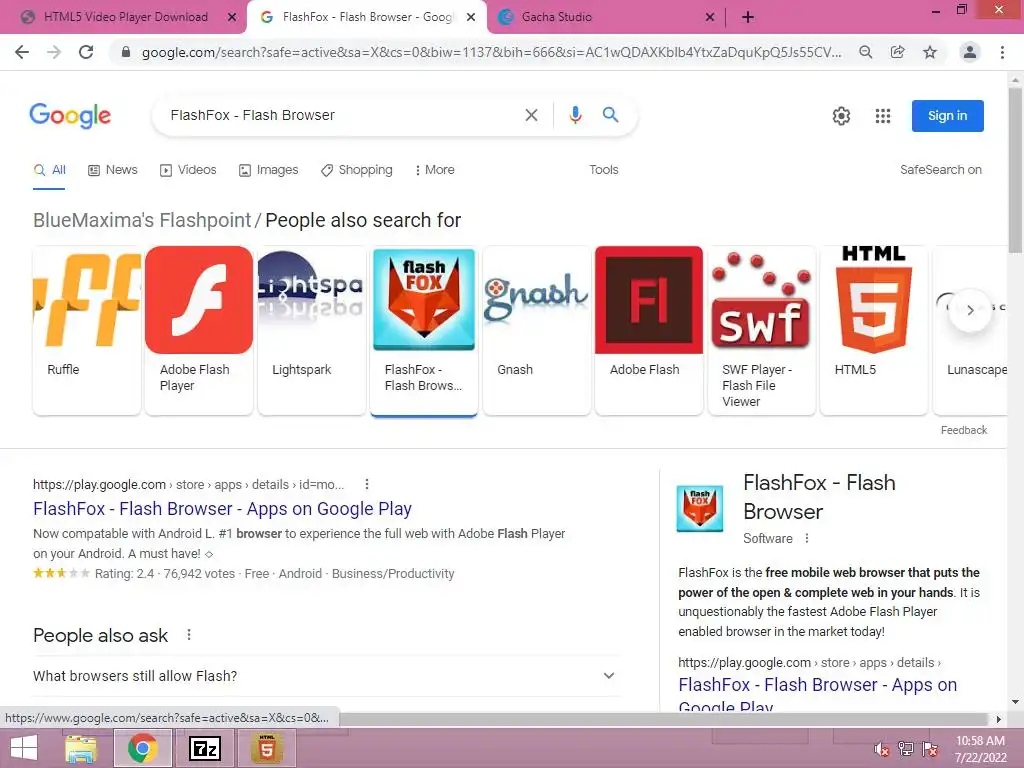The height and width of the screenshot is (768, 1024).
Task: Open File Explorer from the taskbar
Action: [x=82, y=748]
